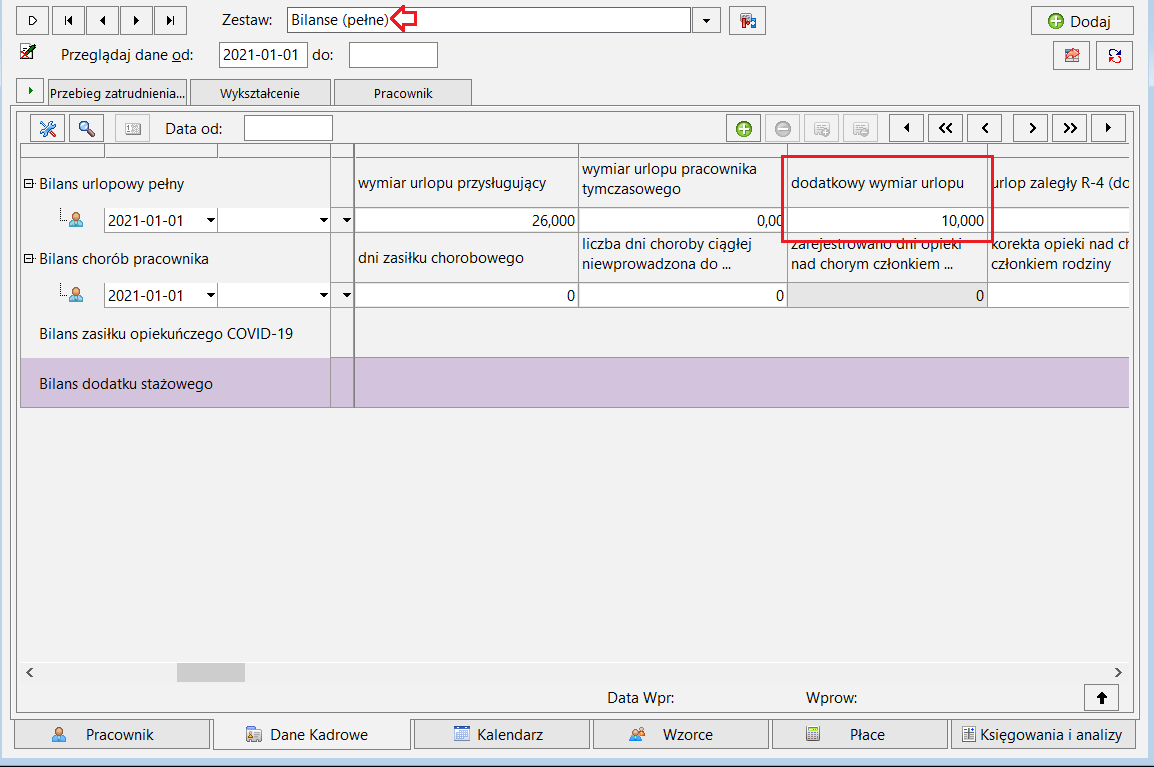This screenshot has width=1154, height=767.
Task: Open narrow dropdown arrow in Bilans chorób row
Action: click(347, 295)
